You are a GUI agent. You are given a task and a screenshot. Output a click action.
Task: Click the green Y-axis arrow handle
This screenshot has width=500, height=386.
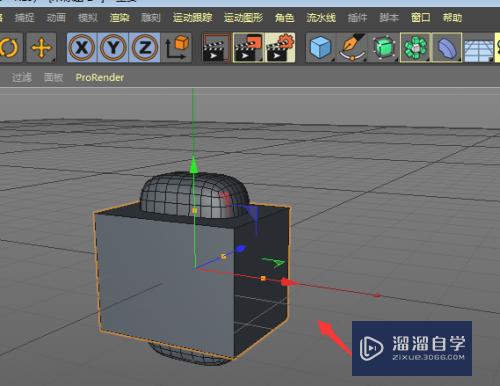194,166
